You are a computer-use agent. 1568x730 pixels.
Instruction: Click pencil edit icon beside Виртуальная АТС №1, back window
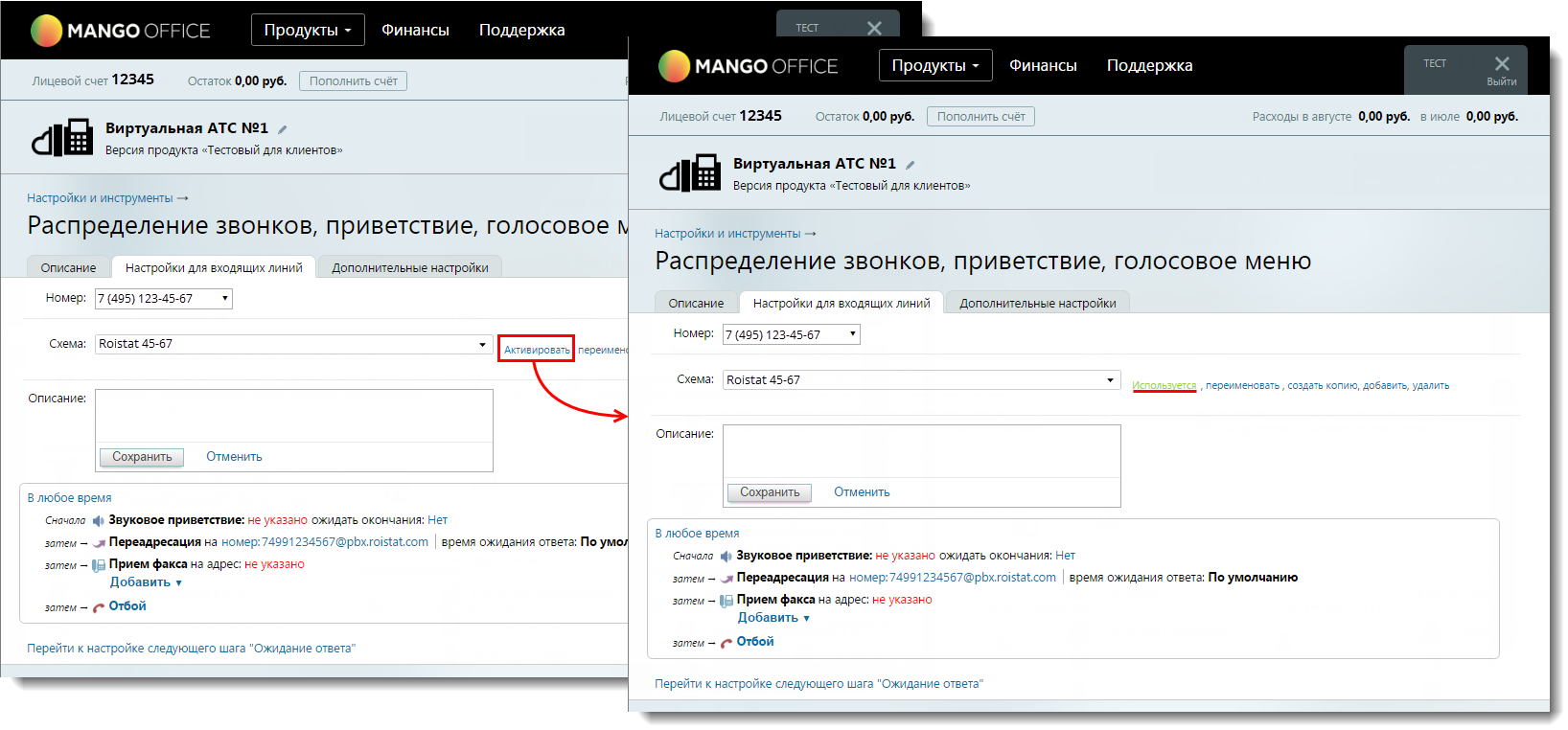[283, 129]
